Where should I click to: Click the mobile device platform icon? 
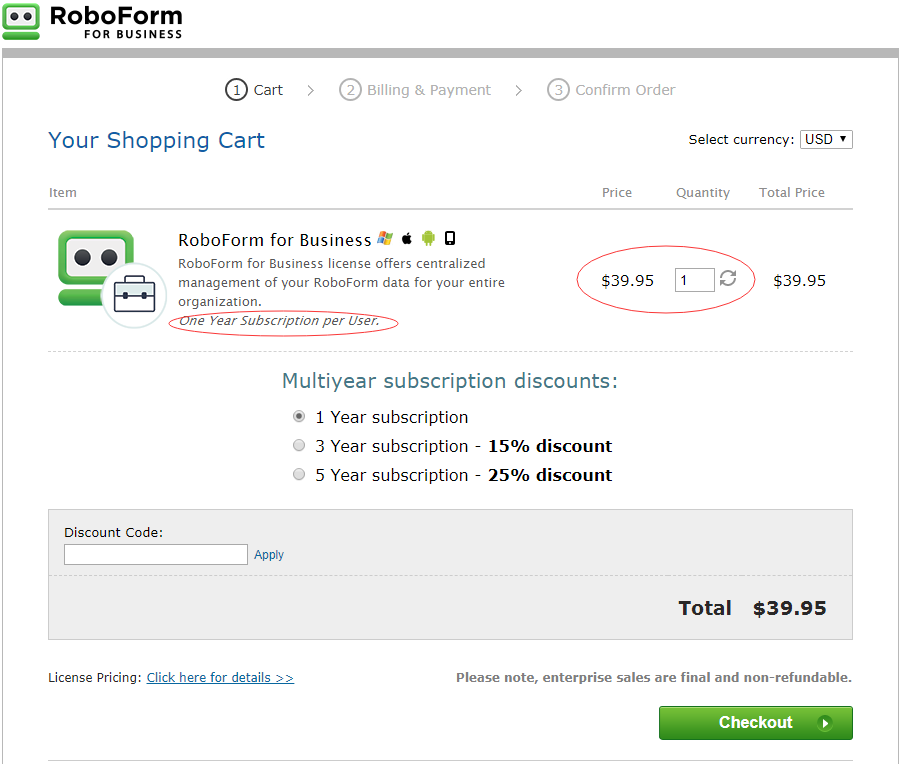pos(450,238)
